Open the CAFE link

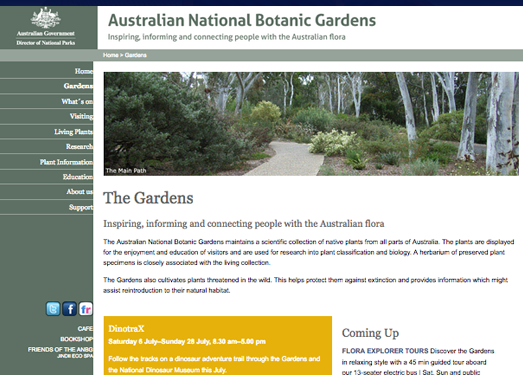coord(85,329)
